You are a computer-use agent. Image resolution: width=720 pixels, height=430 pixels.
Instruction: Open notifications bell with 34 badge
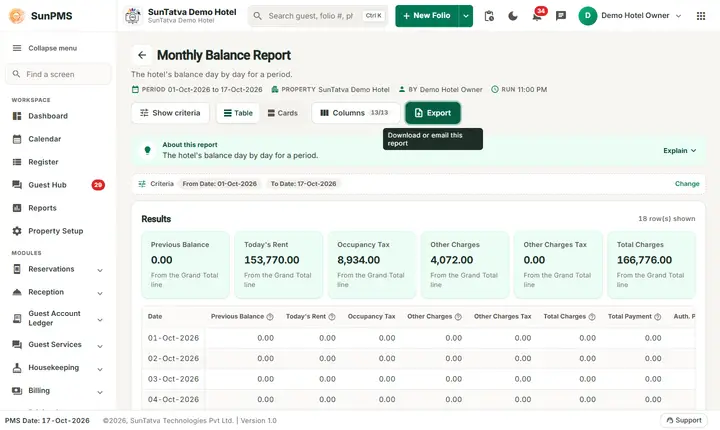[x=537, y=16]
